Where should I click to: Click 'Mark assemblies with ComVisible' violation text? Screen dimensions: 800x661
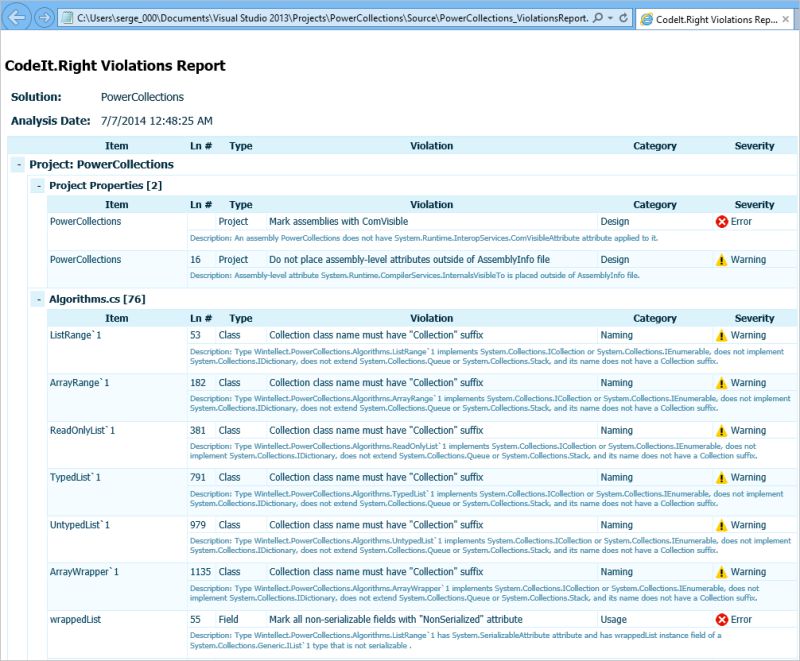(x=339, y=221)
